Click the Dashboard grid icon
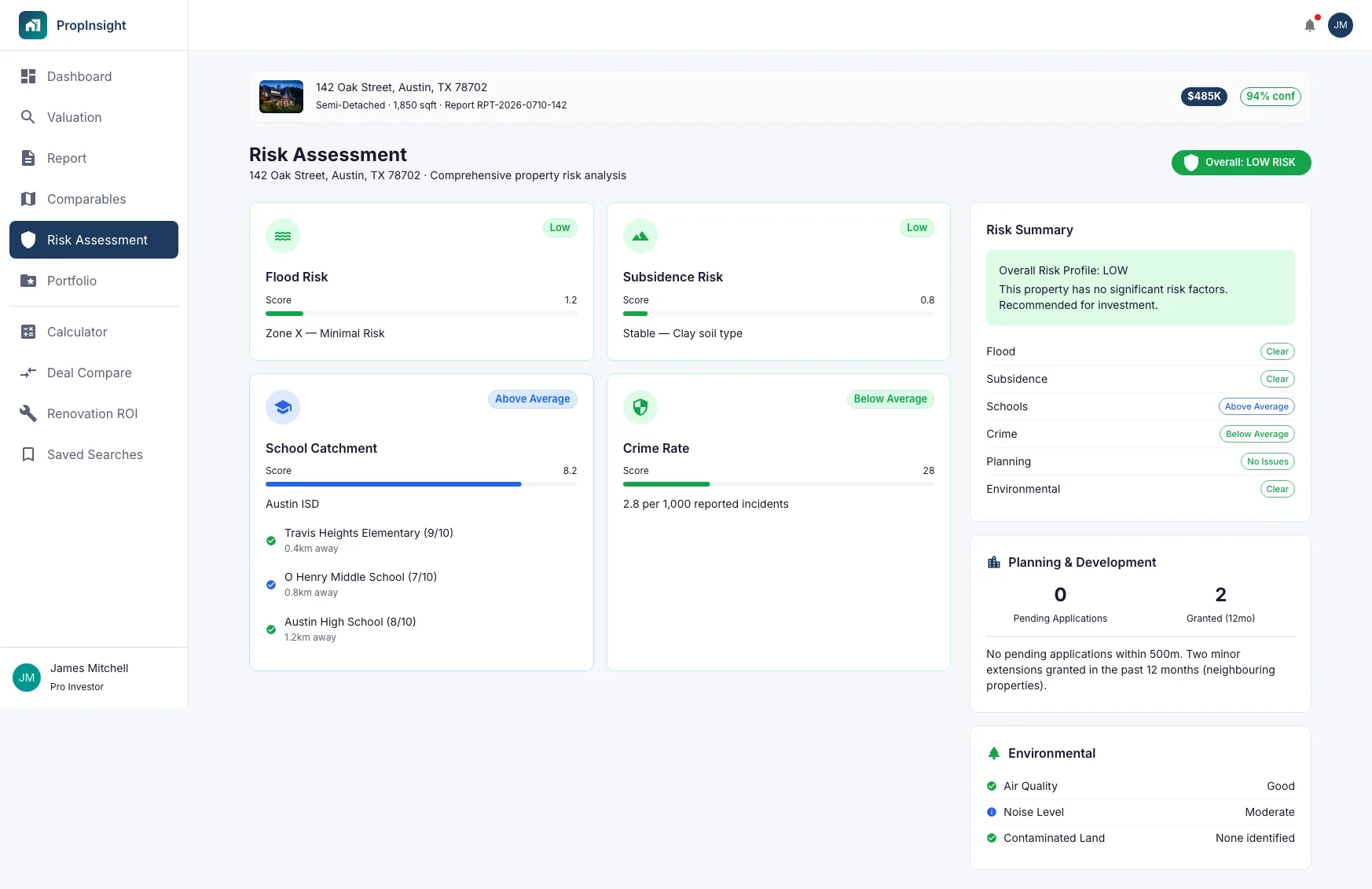This screenshot has width=1372, height=889. pyautogui.click(x=28, y=76)
